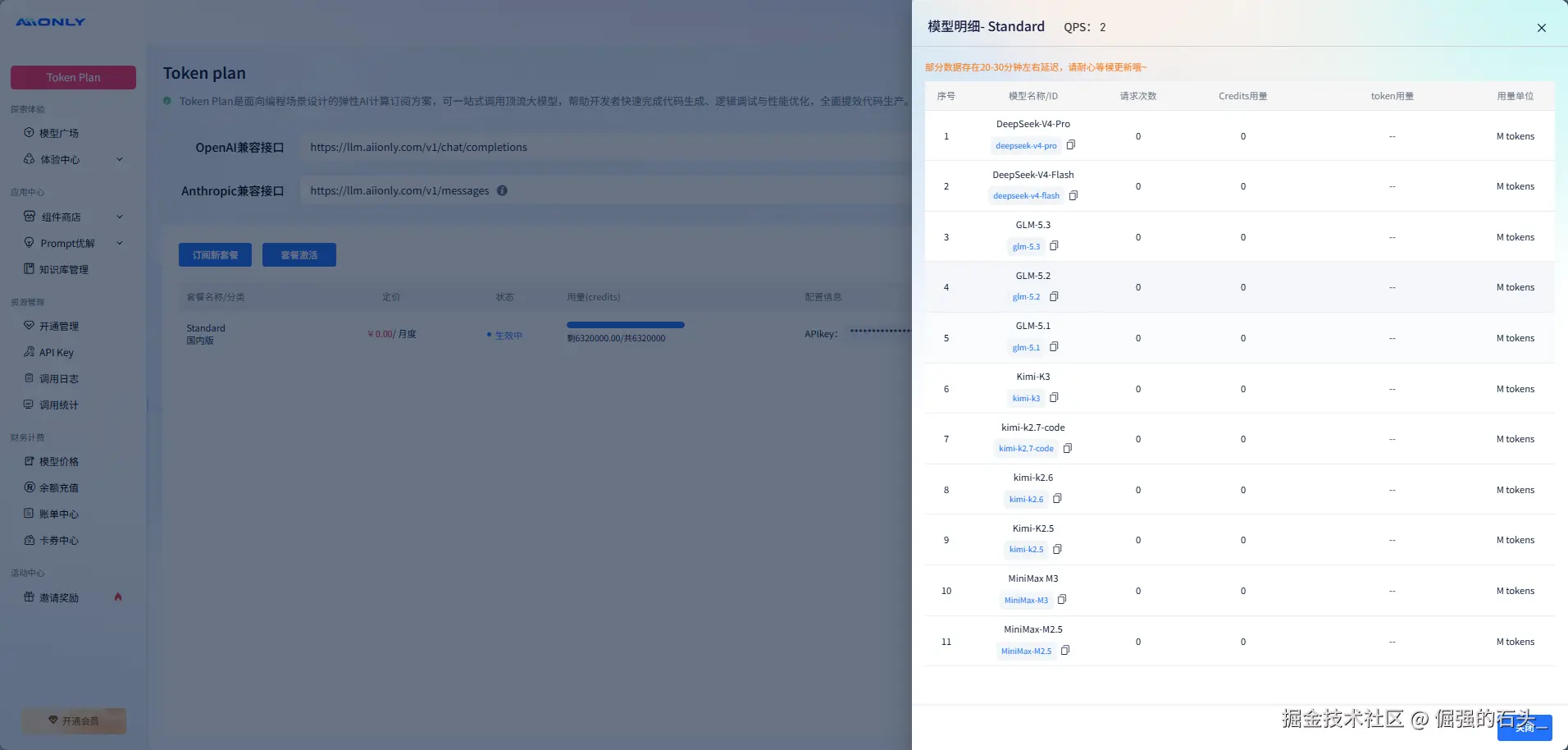Copy the glm-5.3 model ID
1568x750 pixels.
tap(1054, 246)
